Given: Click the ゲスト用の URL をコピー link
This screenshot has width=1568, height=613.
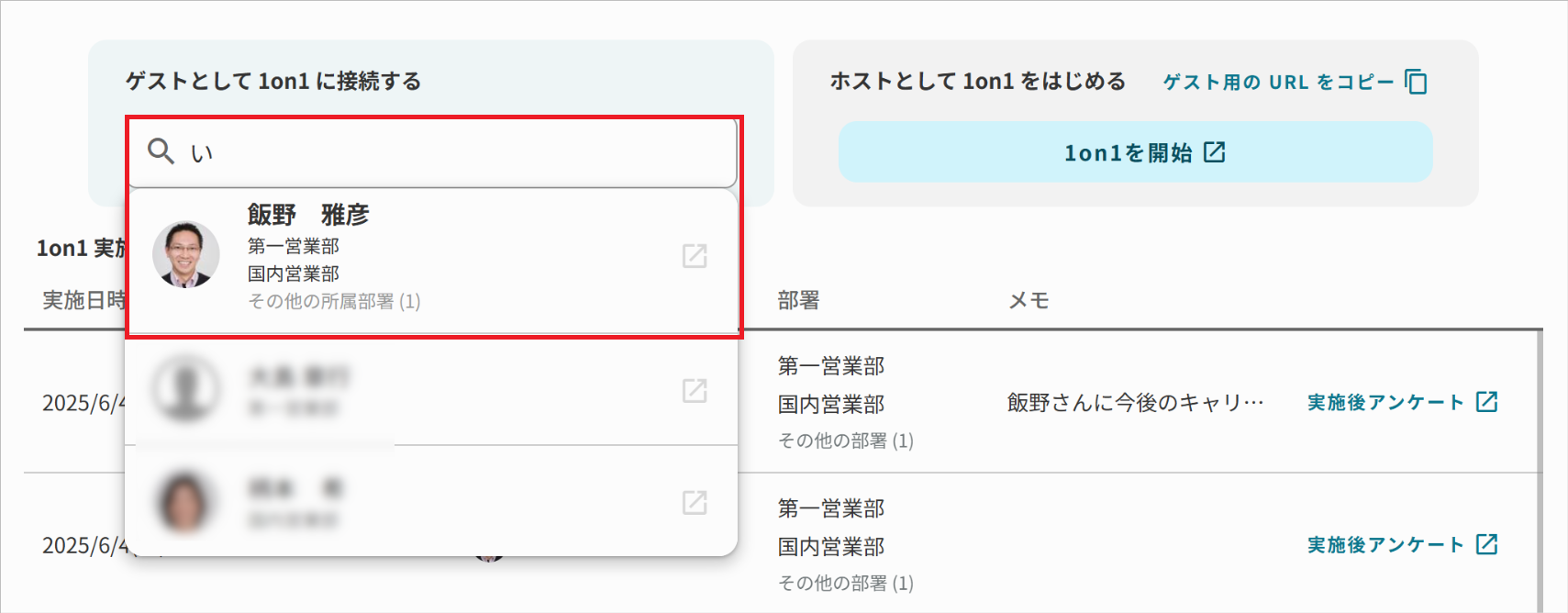Looking at the screenshot, I should pos(1281,82).
